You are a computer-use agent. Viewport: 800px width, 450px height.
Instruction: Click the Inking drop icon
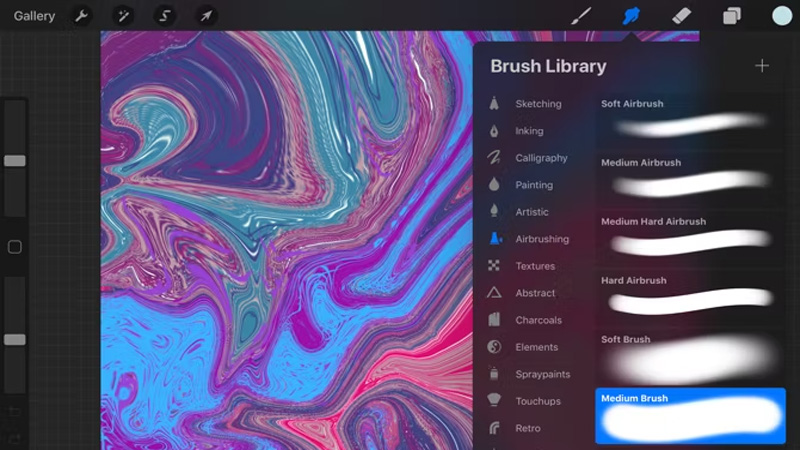(494, 131)
